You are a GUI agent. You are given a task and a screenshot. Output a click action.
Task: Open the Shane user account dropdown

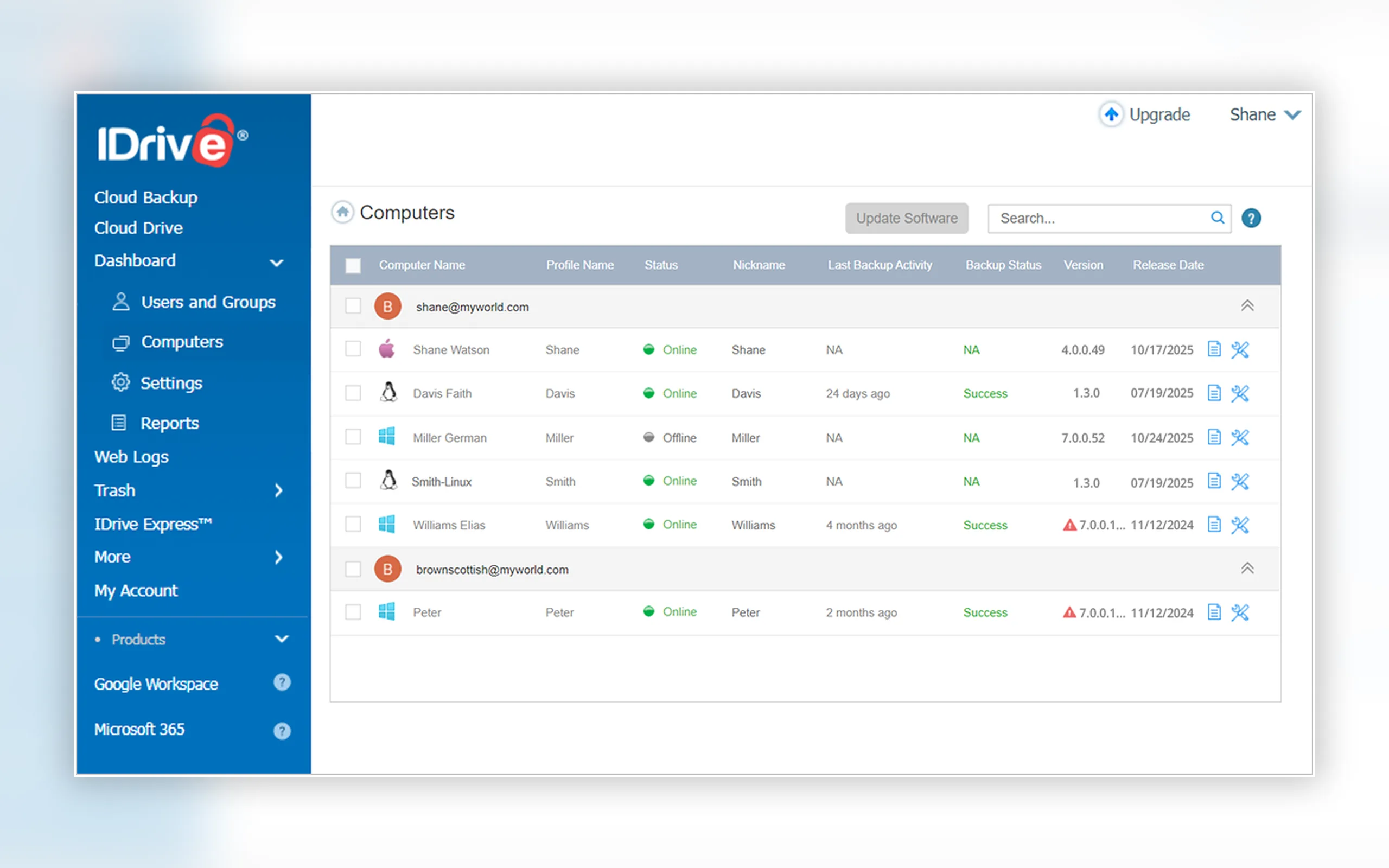pos(1265,115)
